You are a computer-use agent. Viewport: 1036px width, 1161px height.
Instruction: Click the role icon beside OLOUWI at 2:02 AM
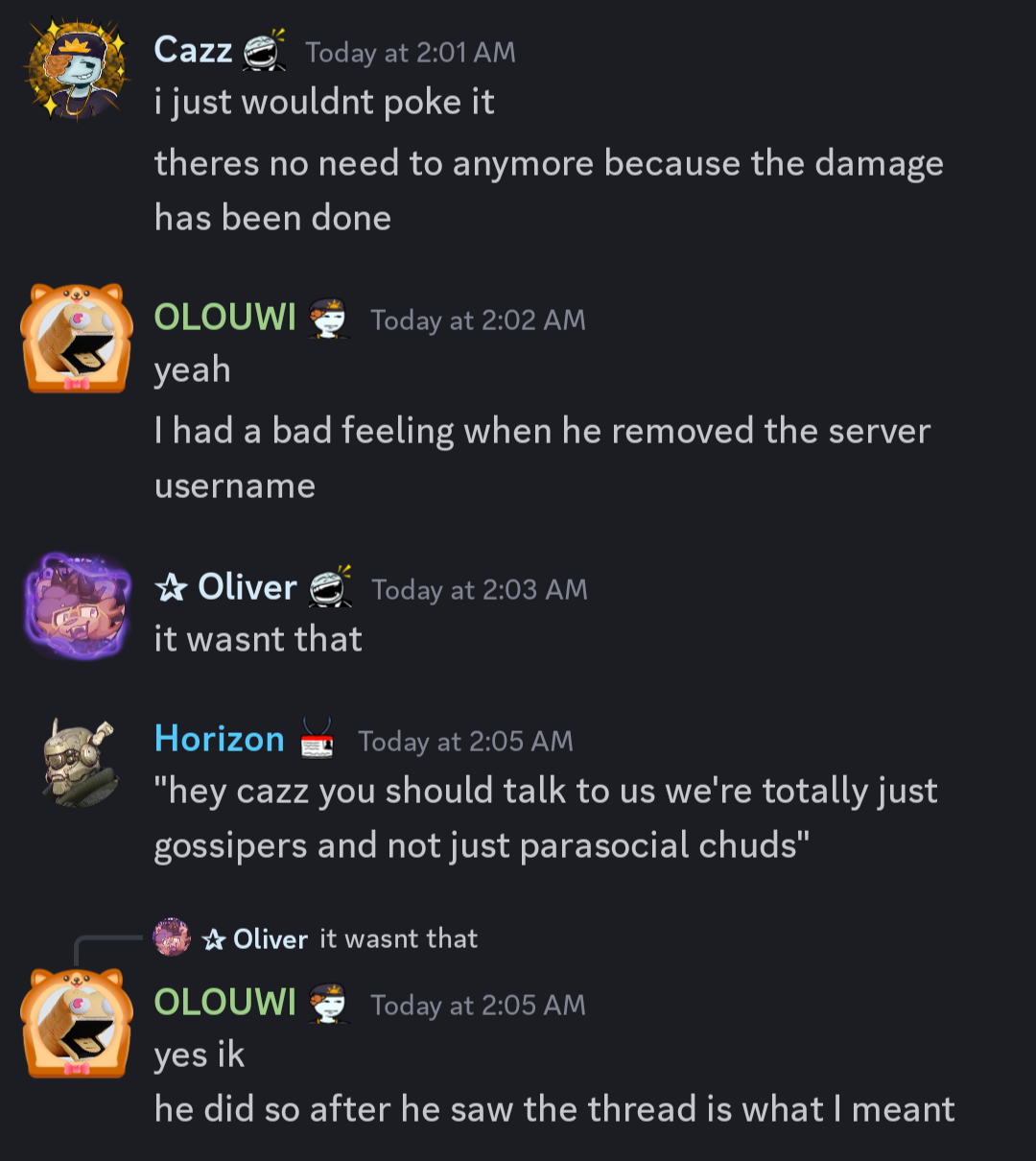329,319
